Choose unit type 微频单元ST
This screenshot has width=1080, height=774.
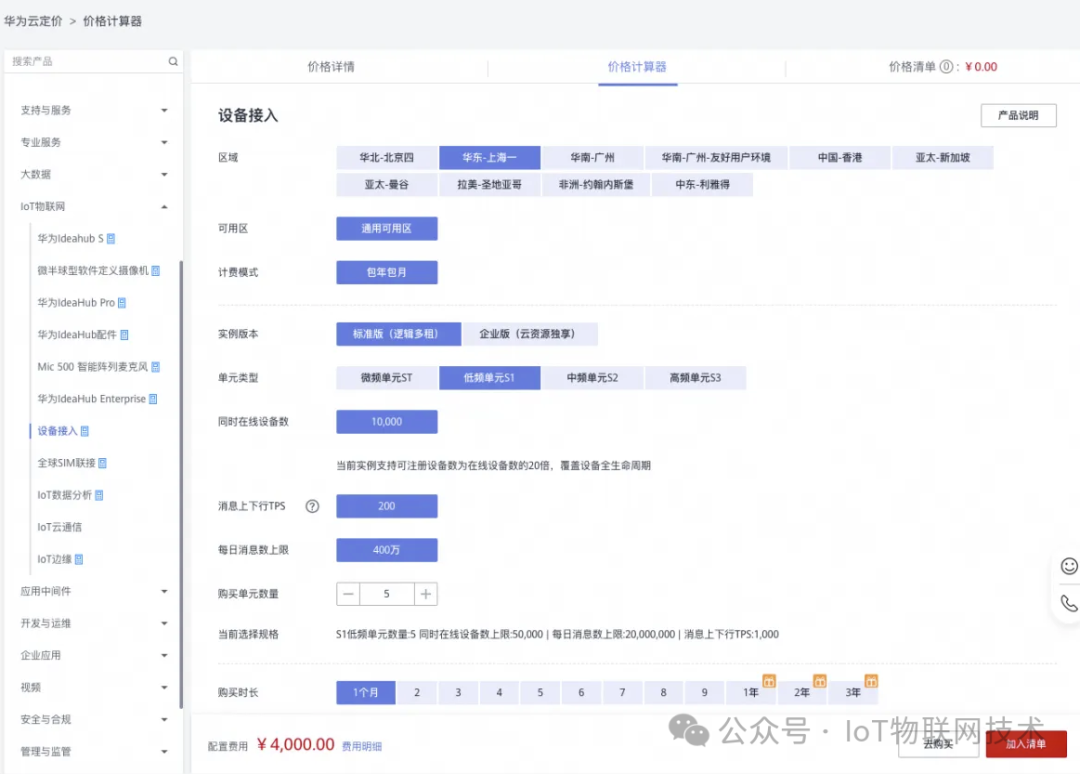pos(386,378)
